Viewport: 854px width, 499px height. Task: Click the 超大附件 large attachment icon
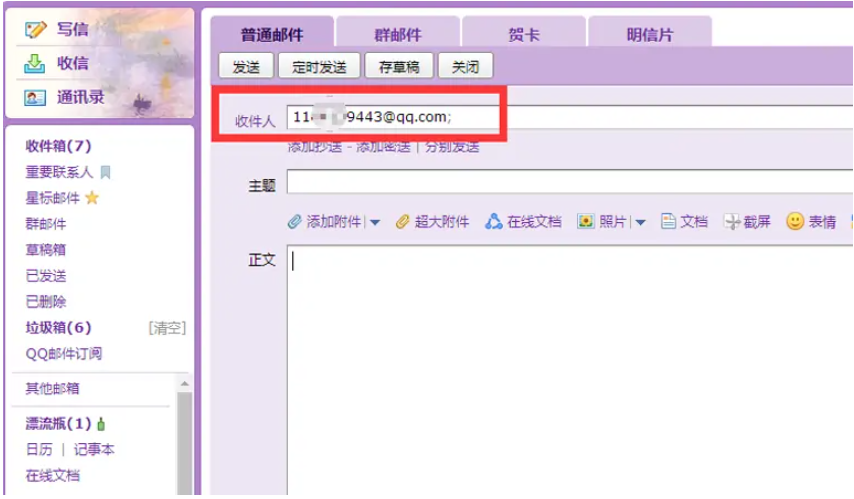[403, 222]
